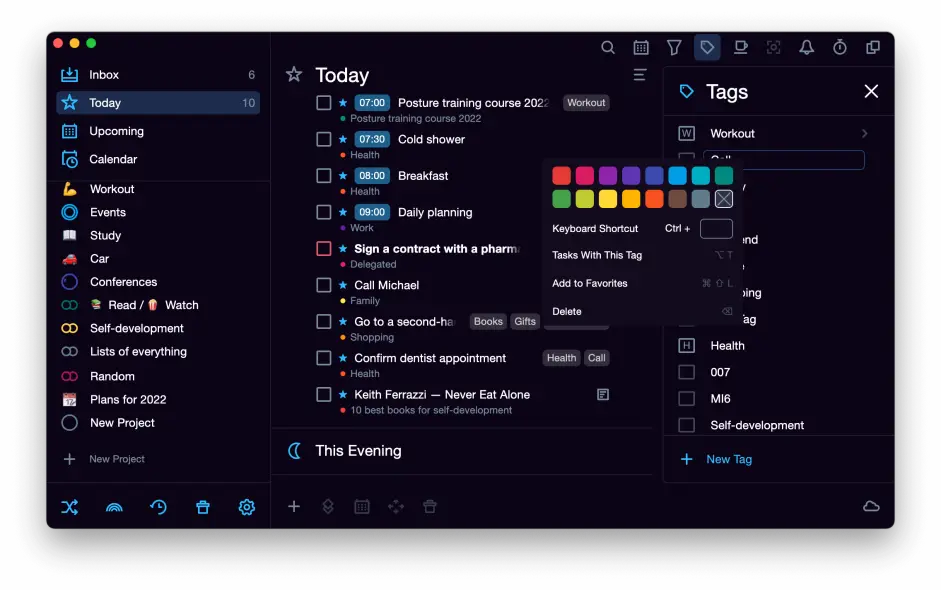This screenshot has height=590, width=941.
Task: Click the shuffle icon in sidebar footer
Action: point(69,507)
